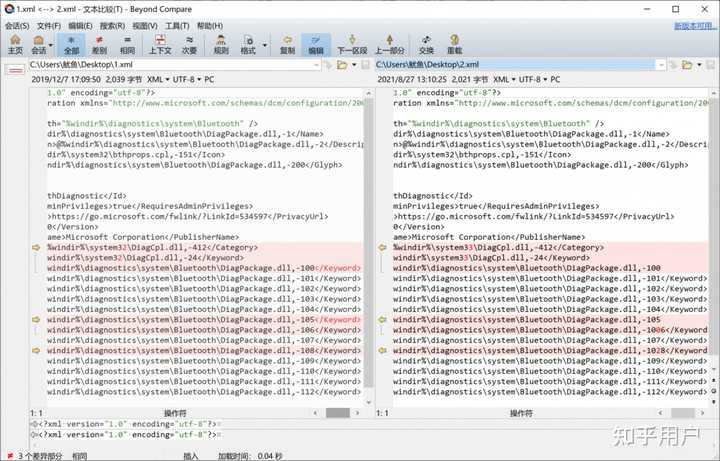Screen dimensions: 720x461
Task: Expand the 会话 sessions dropdown arrow
Action: coord(51,45)
